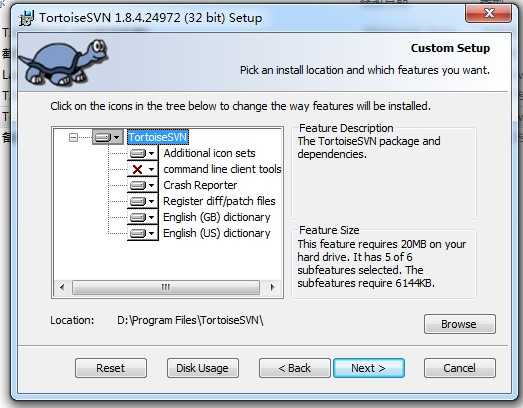Image resolution: width=523 pixels, height=408 pixels.
Task: Select Crash Reporter feature label
Action: (200, 185)
